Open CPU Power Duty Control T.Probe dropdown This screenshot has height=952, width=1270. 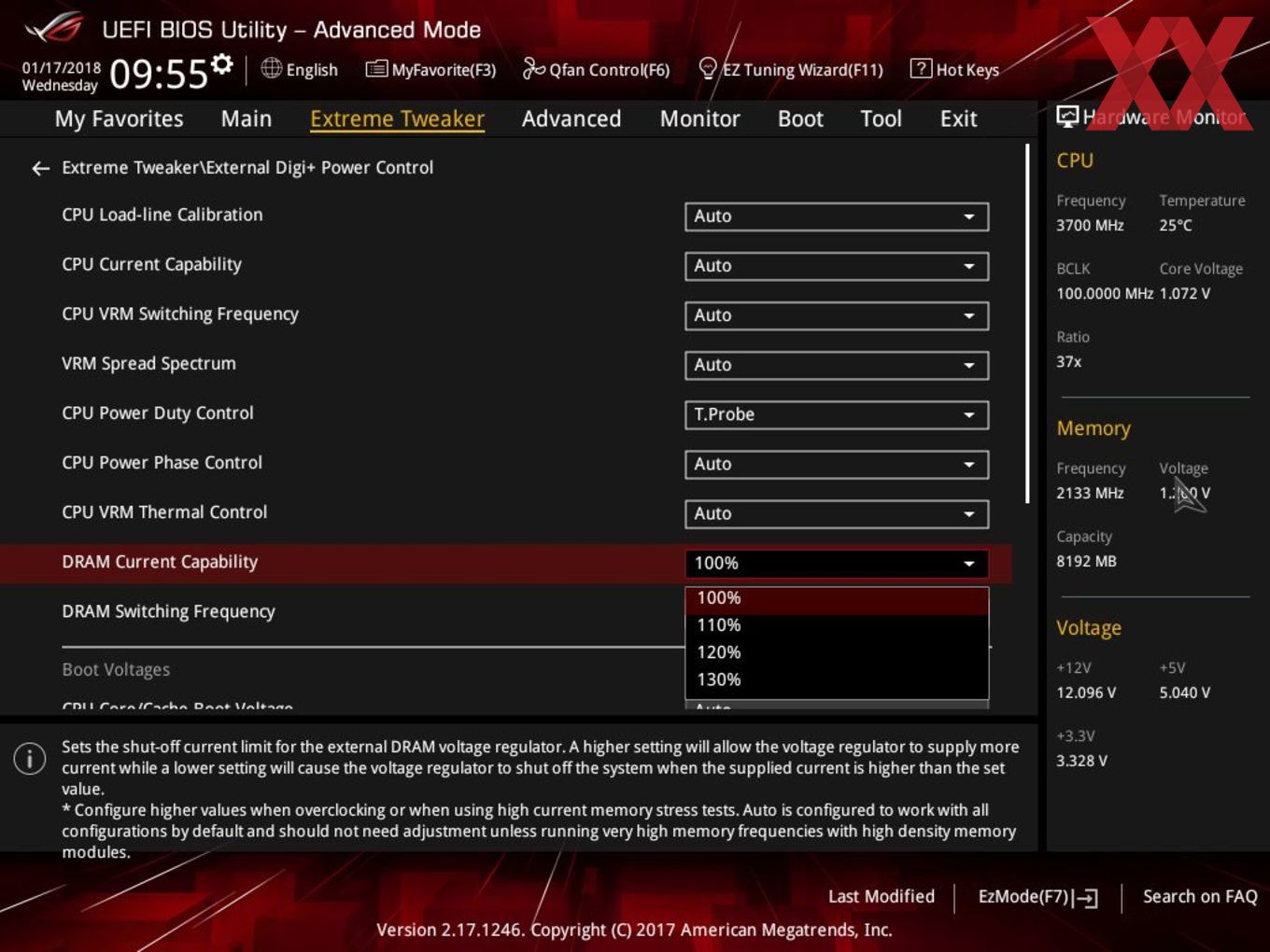837,414
